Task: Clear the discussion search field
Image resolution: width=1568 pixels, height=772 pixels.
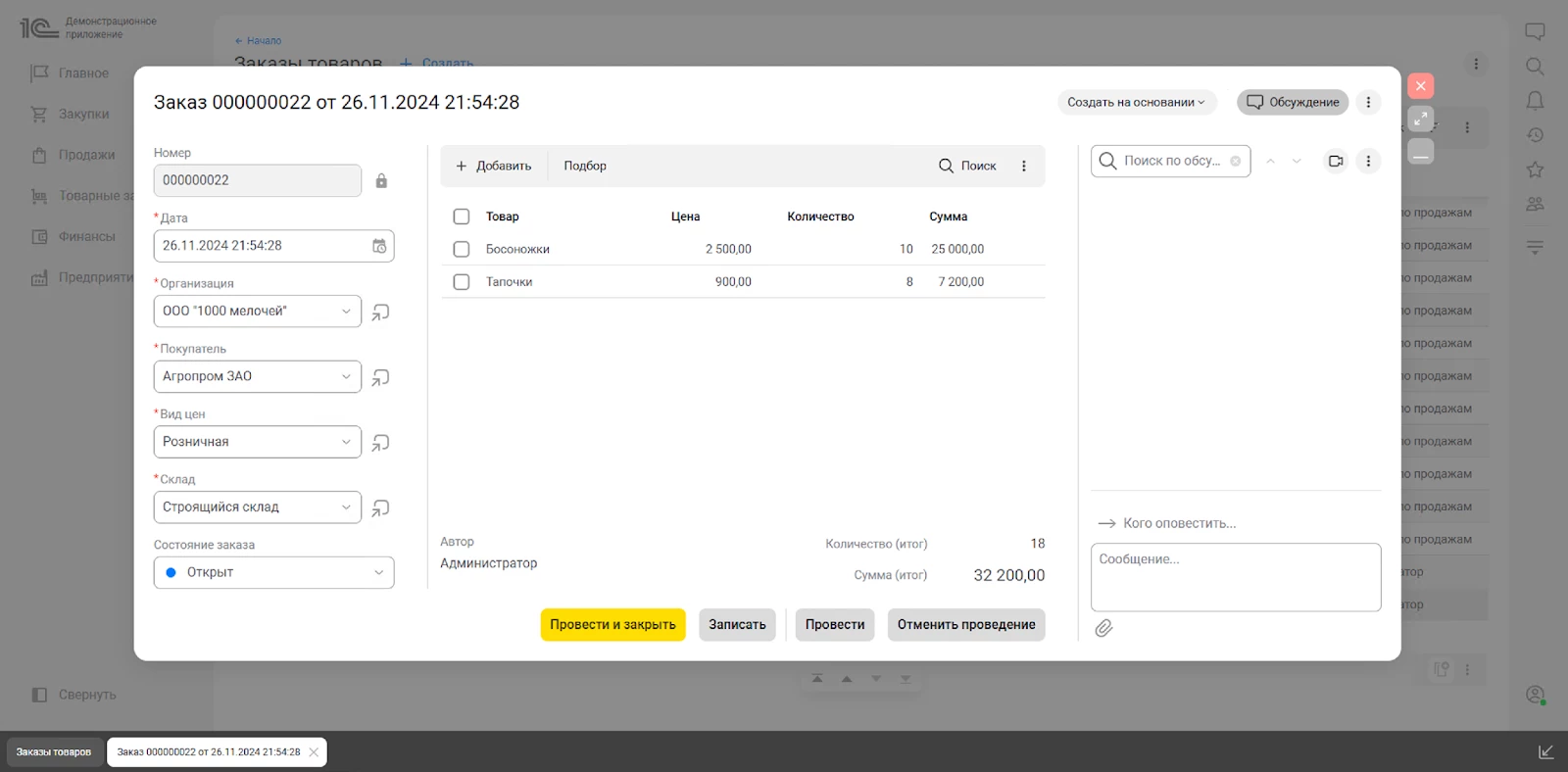Action: tap(1235, 161)
